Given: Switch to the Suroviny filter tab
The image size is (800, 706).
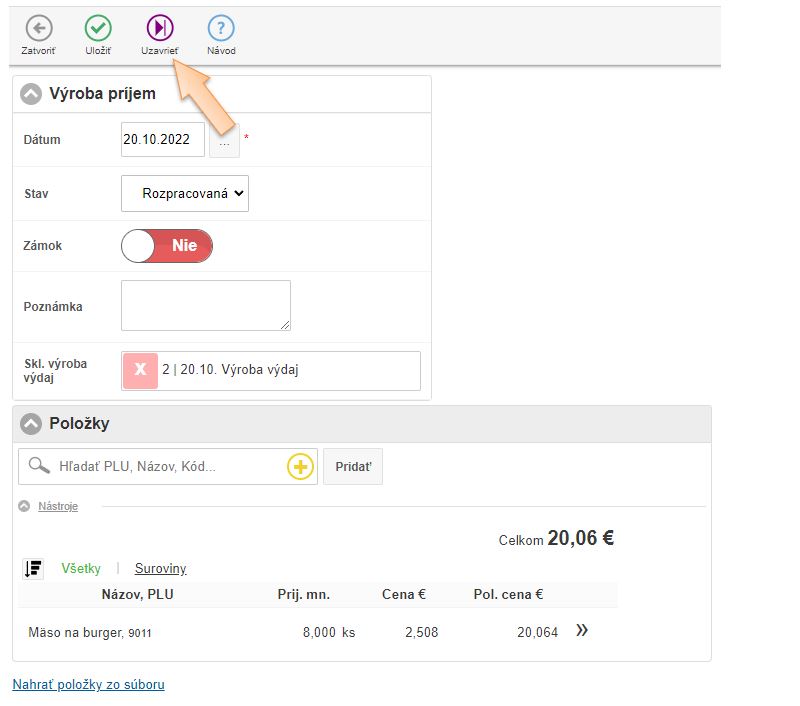Looking at the screenshot, I should click(x=160, y=568).
